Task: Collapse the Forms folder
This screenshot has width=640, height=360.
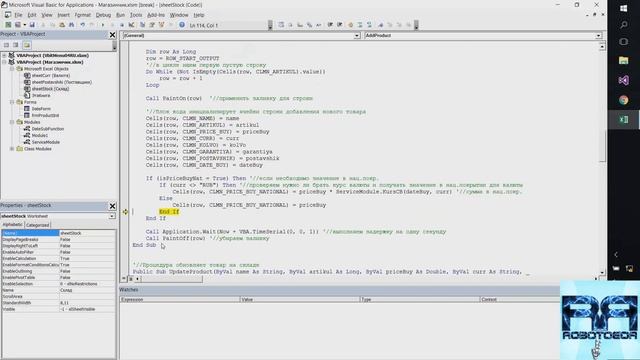Action: (12, 102)
